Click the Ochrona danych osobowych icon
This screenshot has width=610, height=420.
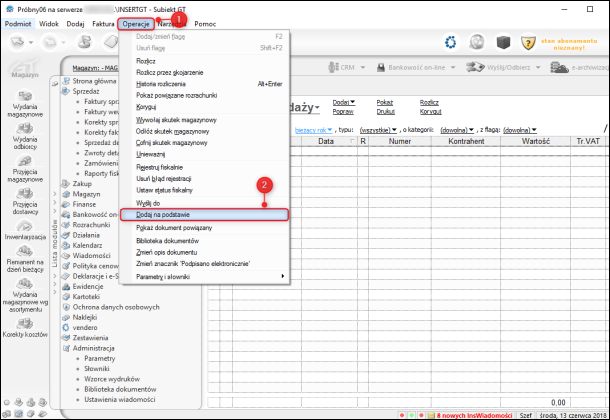[66, 307]
